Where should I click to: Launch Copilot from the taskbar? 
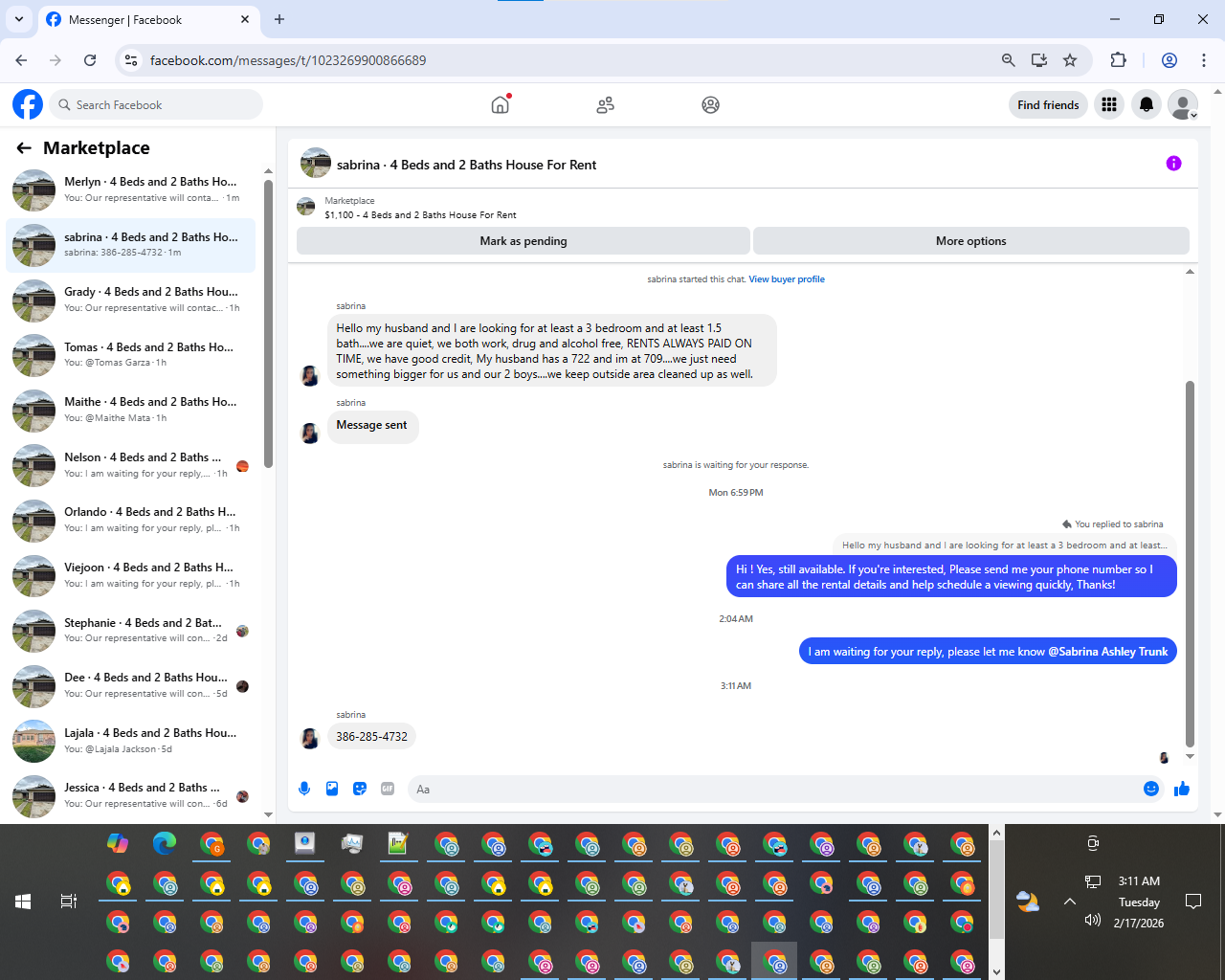pos(118,843)
